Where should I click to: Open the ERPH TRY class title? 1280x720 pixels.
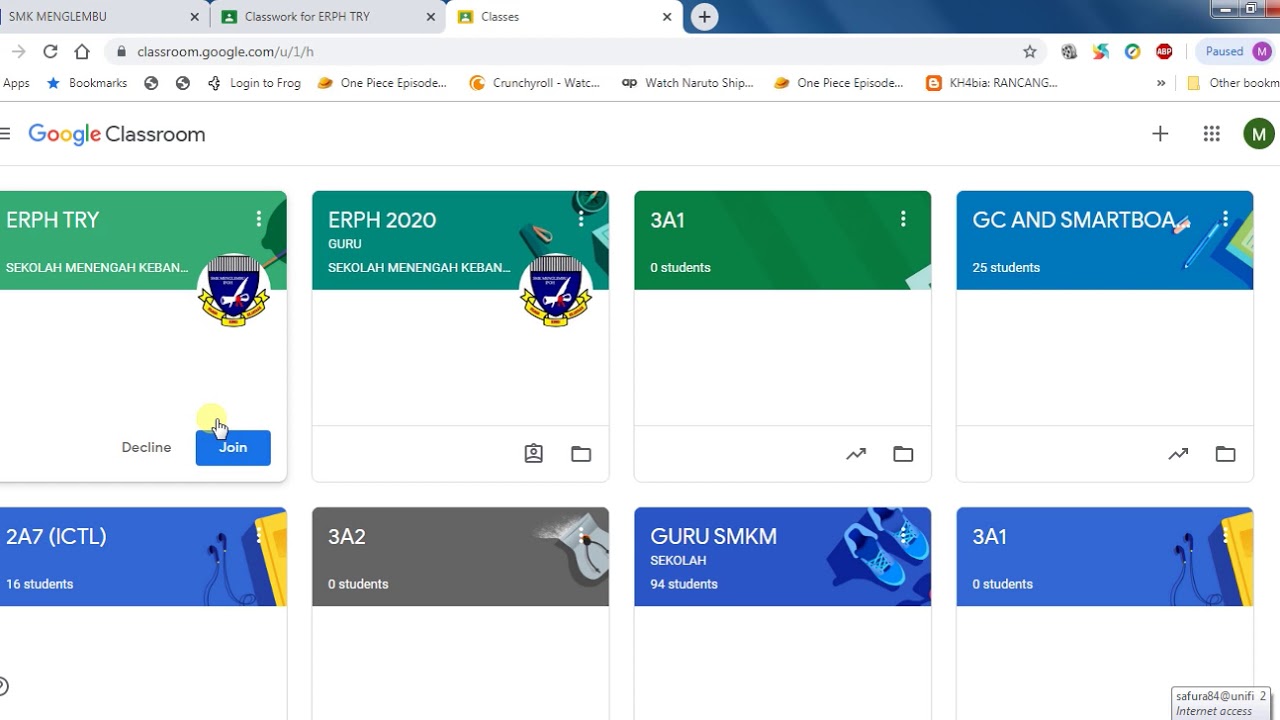pos(53,220)
